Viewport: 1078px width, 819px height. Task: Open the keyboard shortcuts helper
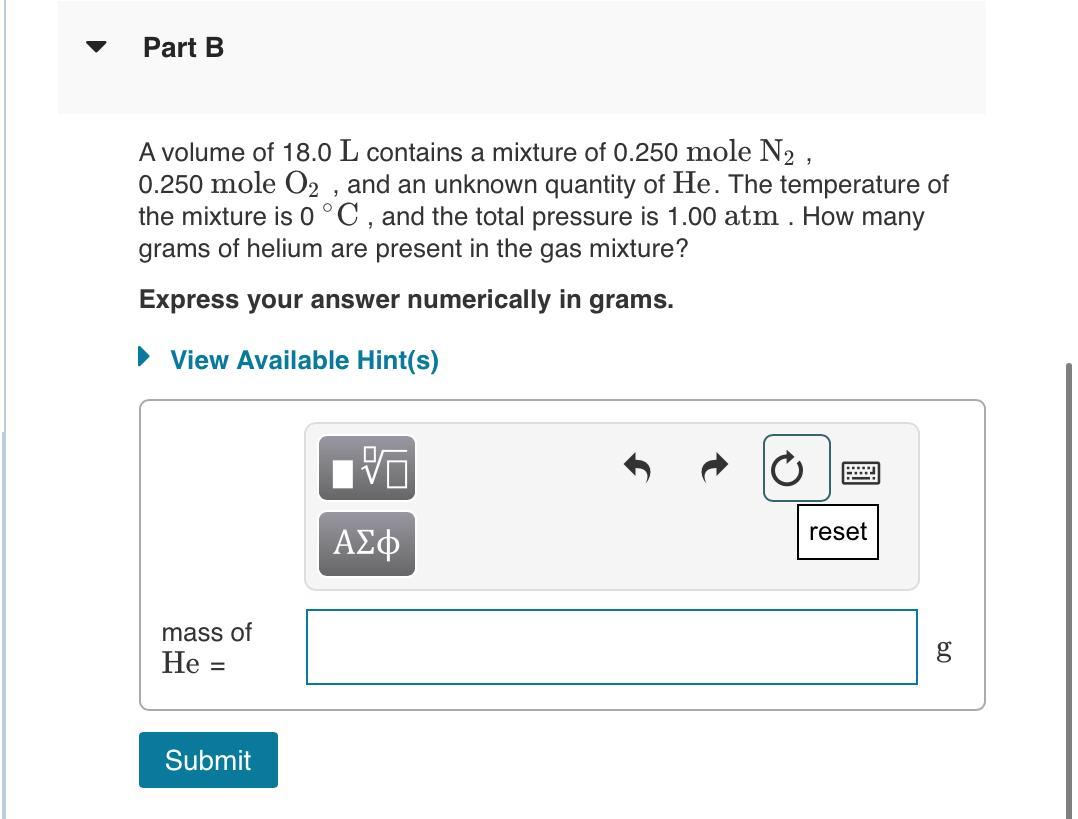861,471
